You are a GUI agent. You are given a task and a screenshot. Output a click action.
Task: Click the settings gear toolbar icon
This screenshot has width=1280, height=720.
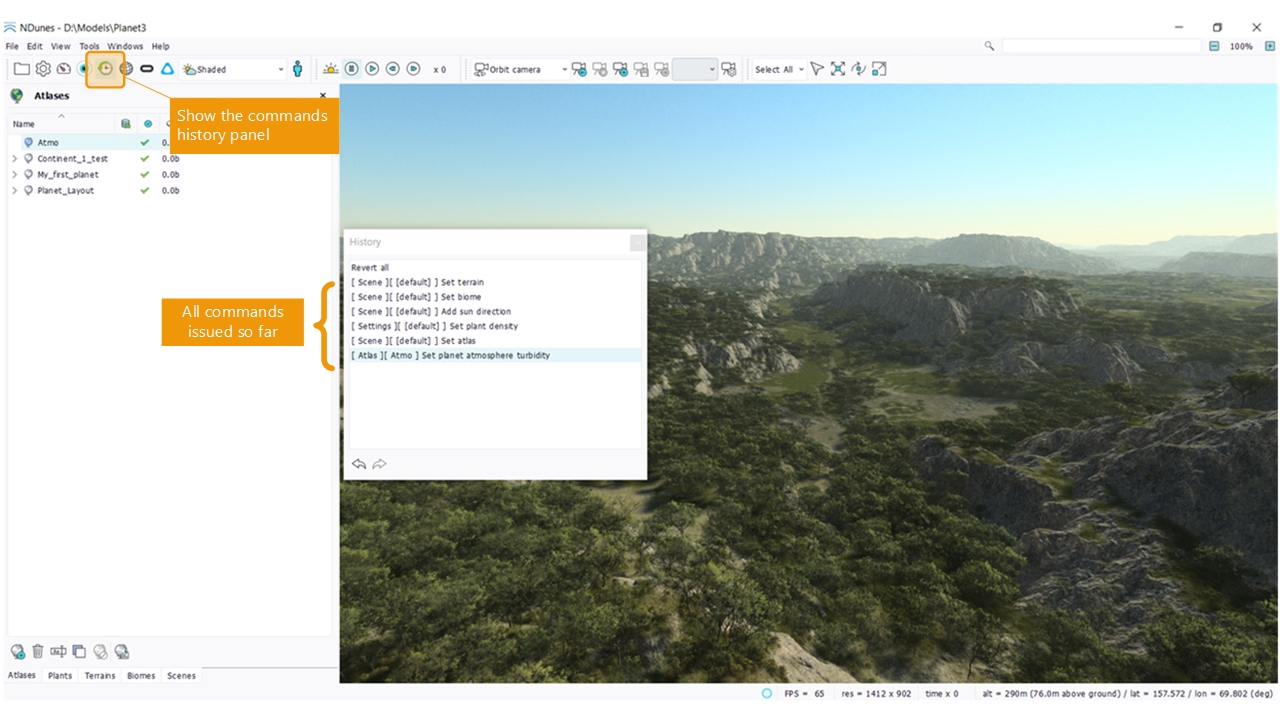[43, 69]
